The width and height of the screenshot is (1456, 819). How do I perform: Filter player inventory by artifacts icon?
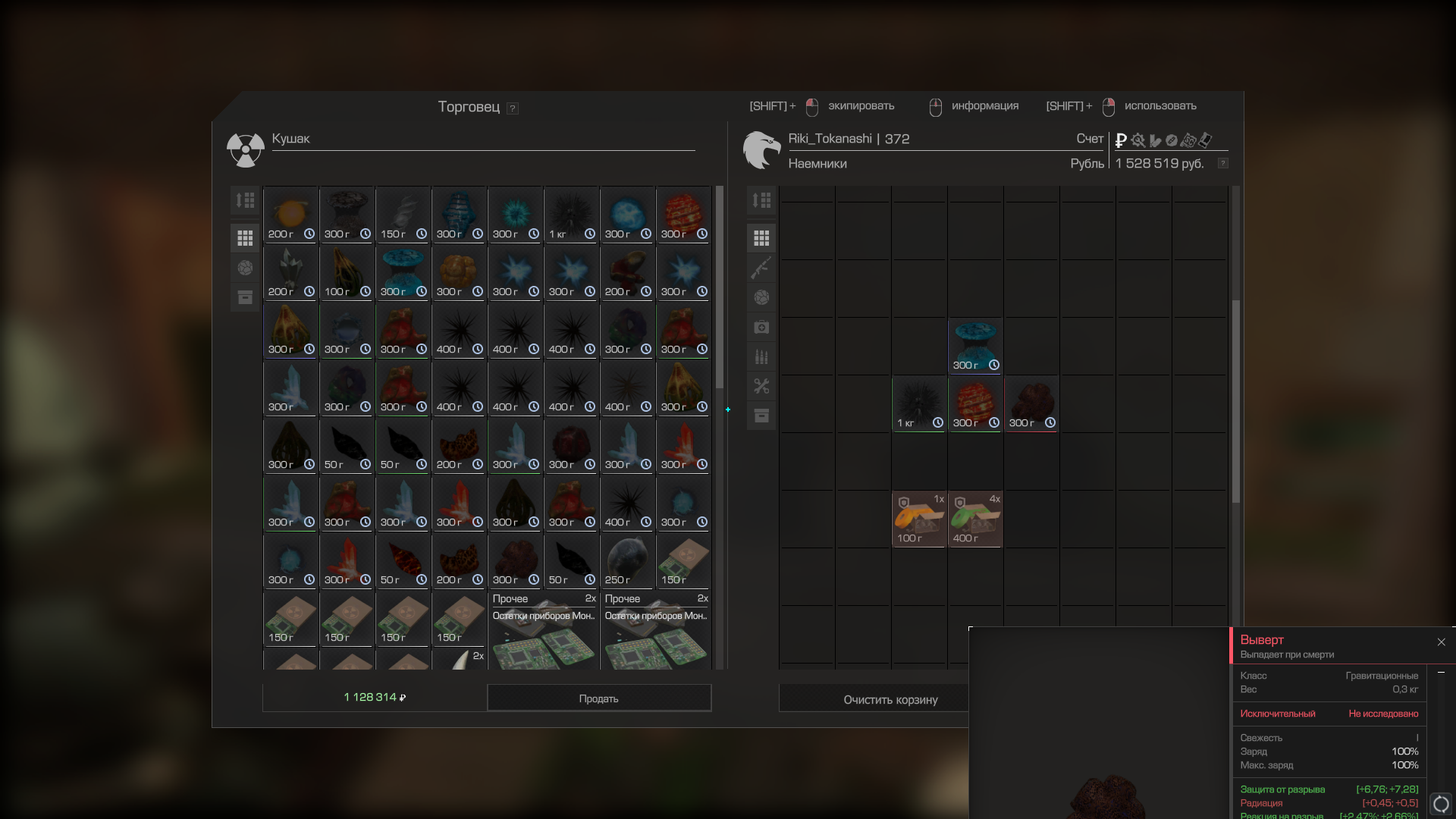click(761, 297)
